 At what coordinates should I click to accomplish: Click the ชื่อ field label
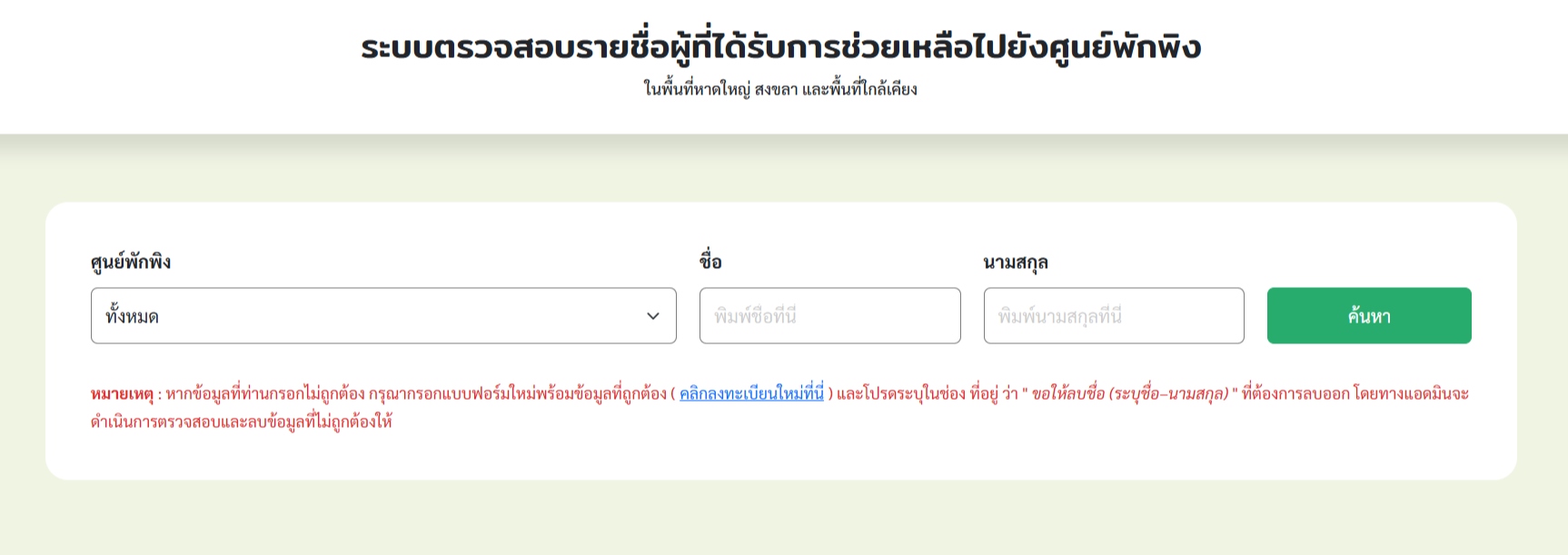pos(710,263)
